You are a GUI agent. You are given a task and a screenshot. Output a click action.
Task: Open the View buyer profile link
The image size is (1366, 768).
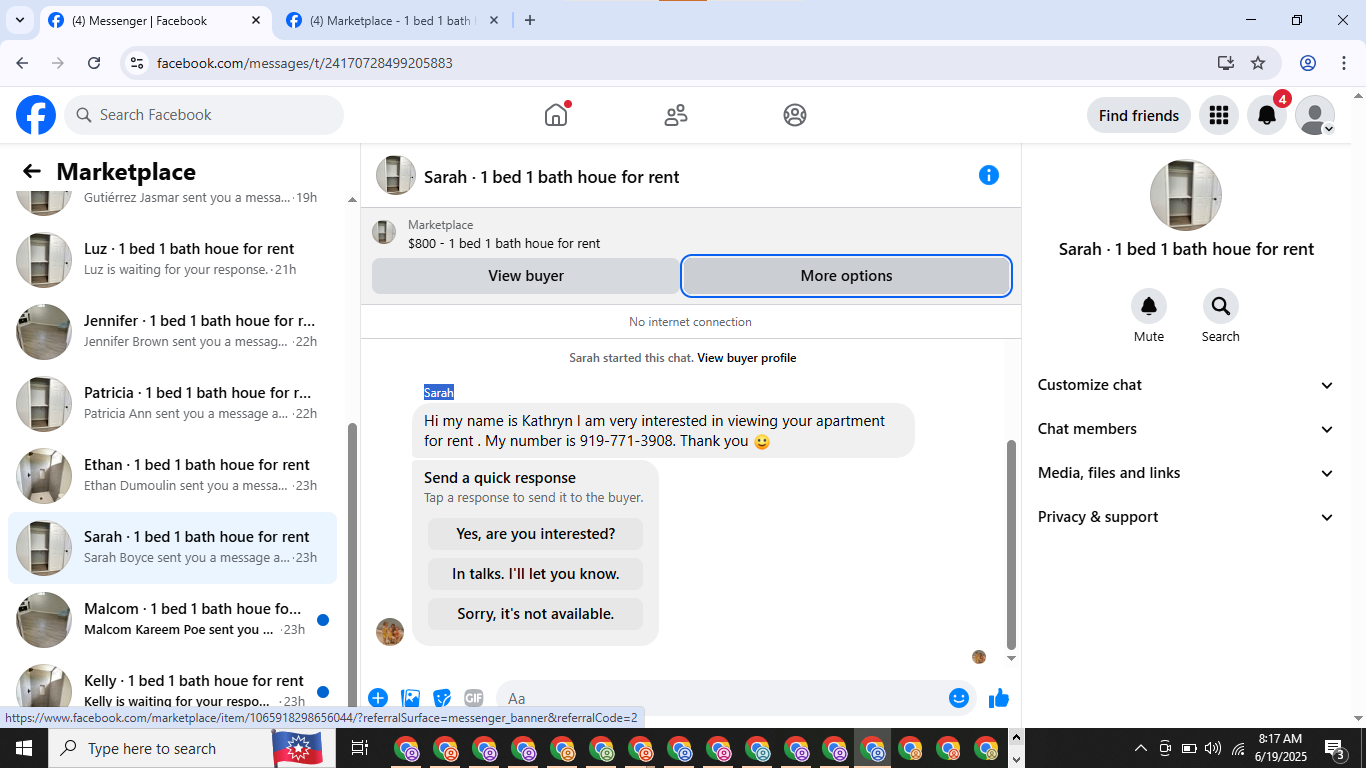[747, 358]
